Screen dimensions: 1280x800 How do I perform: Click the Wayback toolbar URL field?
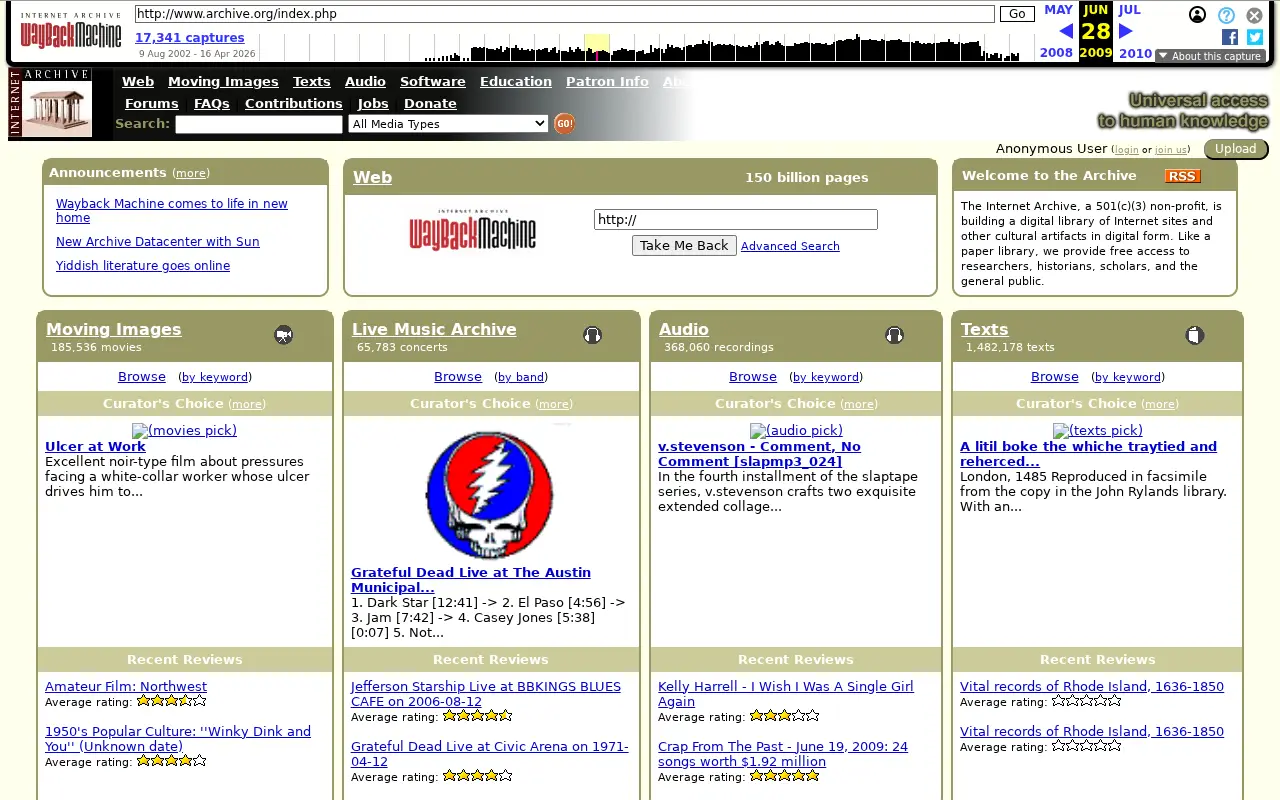pos(565,14)
